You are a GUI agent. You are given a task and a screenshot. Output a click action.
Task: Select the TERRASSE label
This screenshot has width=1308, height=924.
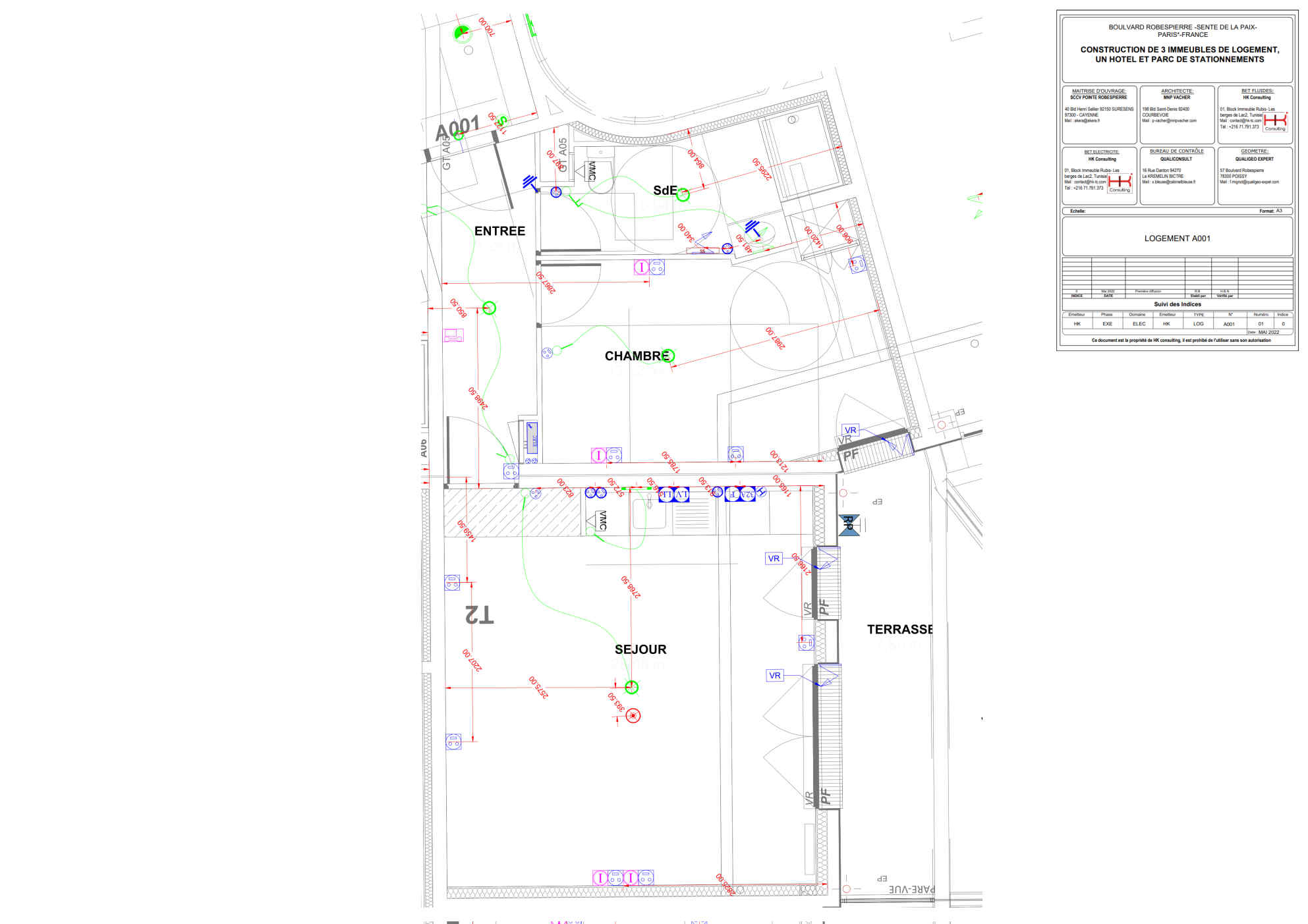899,630
